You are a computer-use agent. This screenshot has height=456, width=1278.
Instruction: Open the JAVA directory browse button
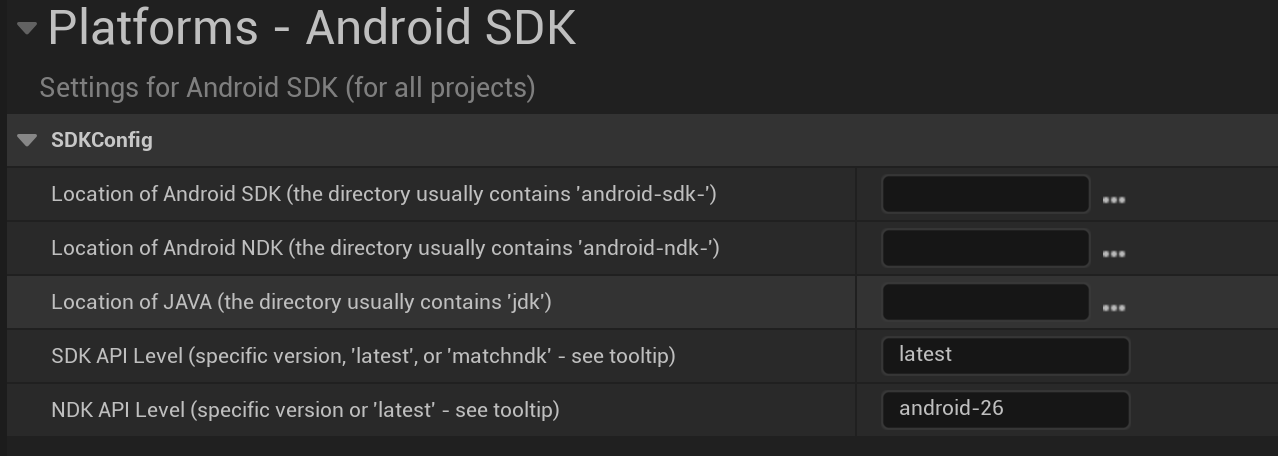pos(1113,308)
